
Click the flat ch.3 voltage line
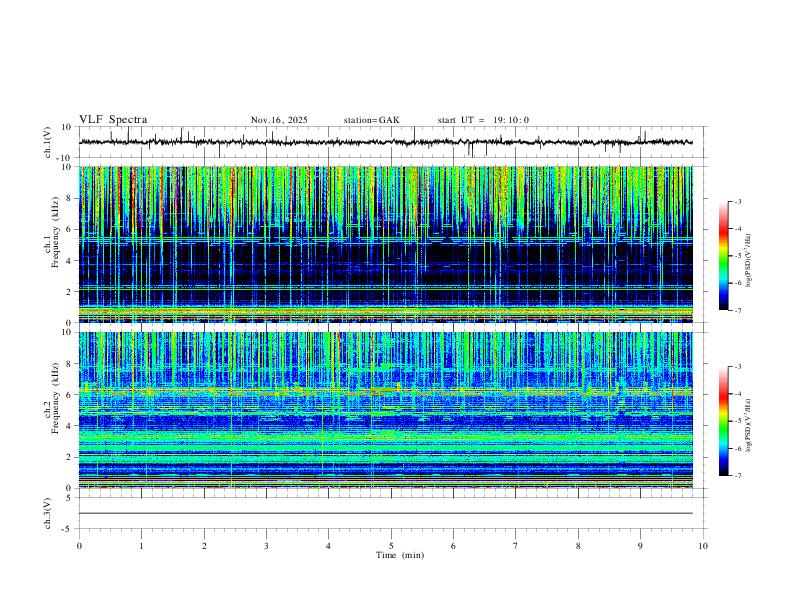(386, 513)
